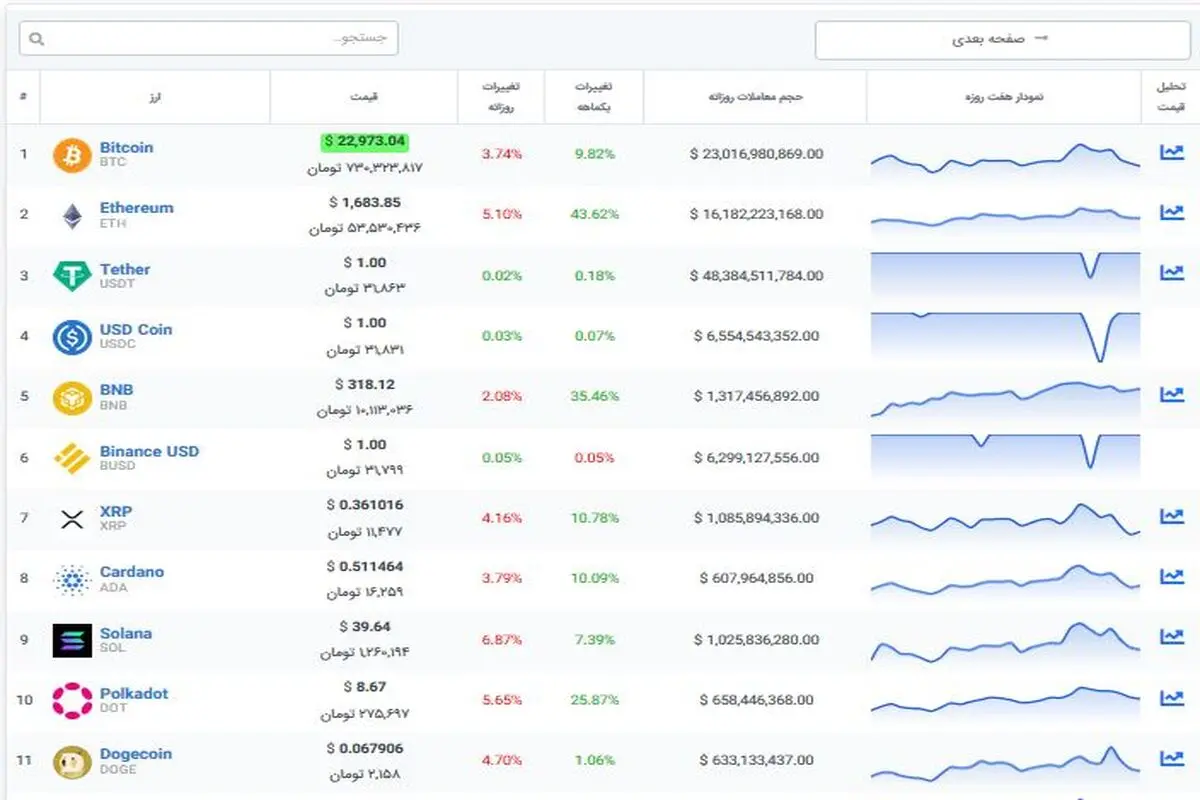Image resolution: width=1200 pixels, height=800 pixels.
Task: View Dogecoin seven-day sparkline chart
Action: 1005,762
